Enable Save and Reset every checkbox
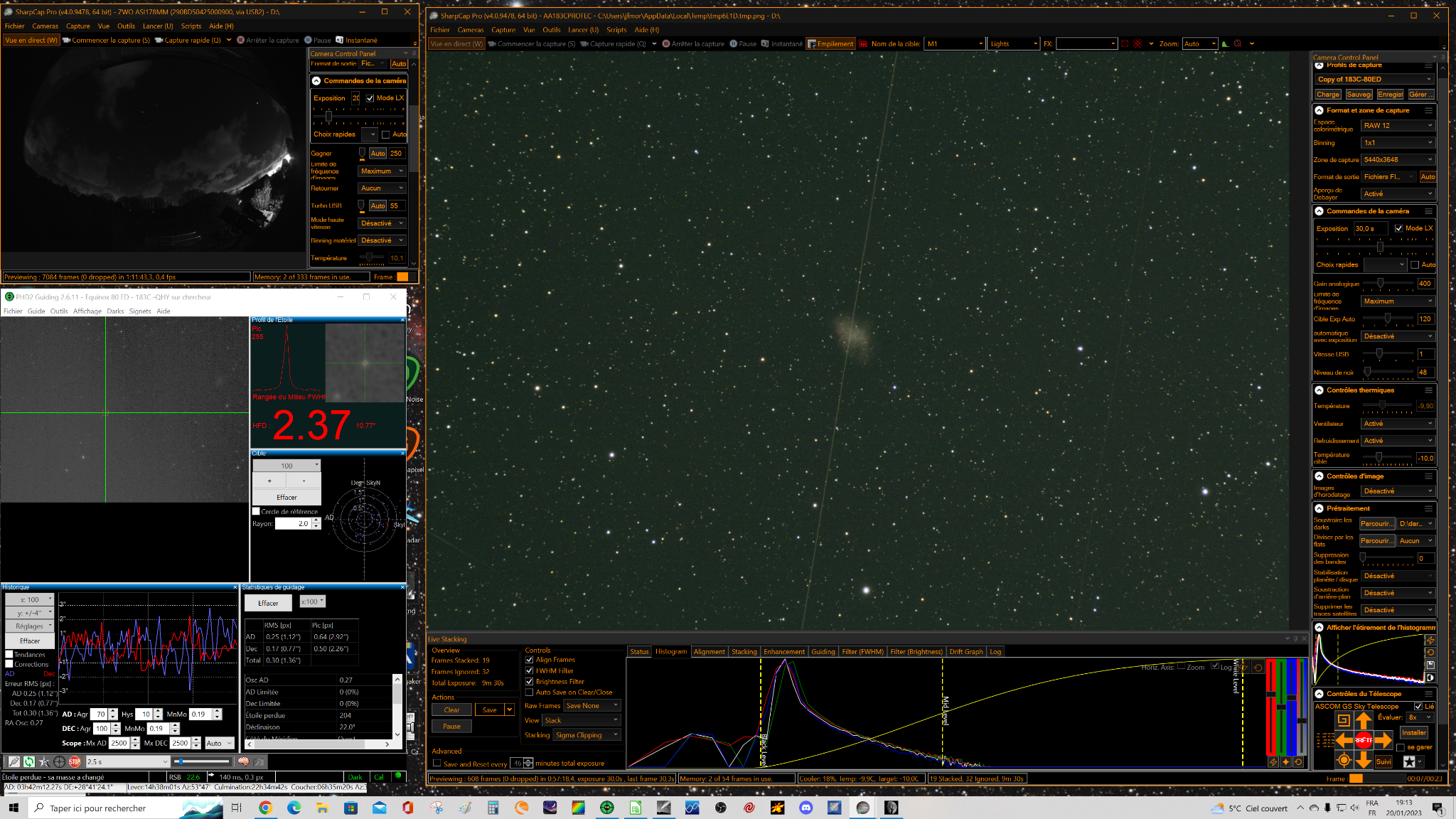Viewport: 1456px width, 819px height. [437, 764]
